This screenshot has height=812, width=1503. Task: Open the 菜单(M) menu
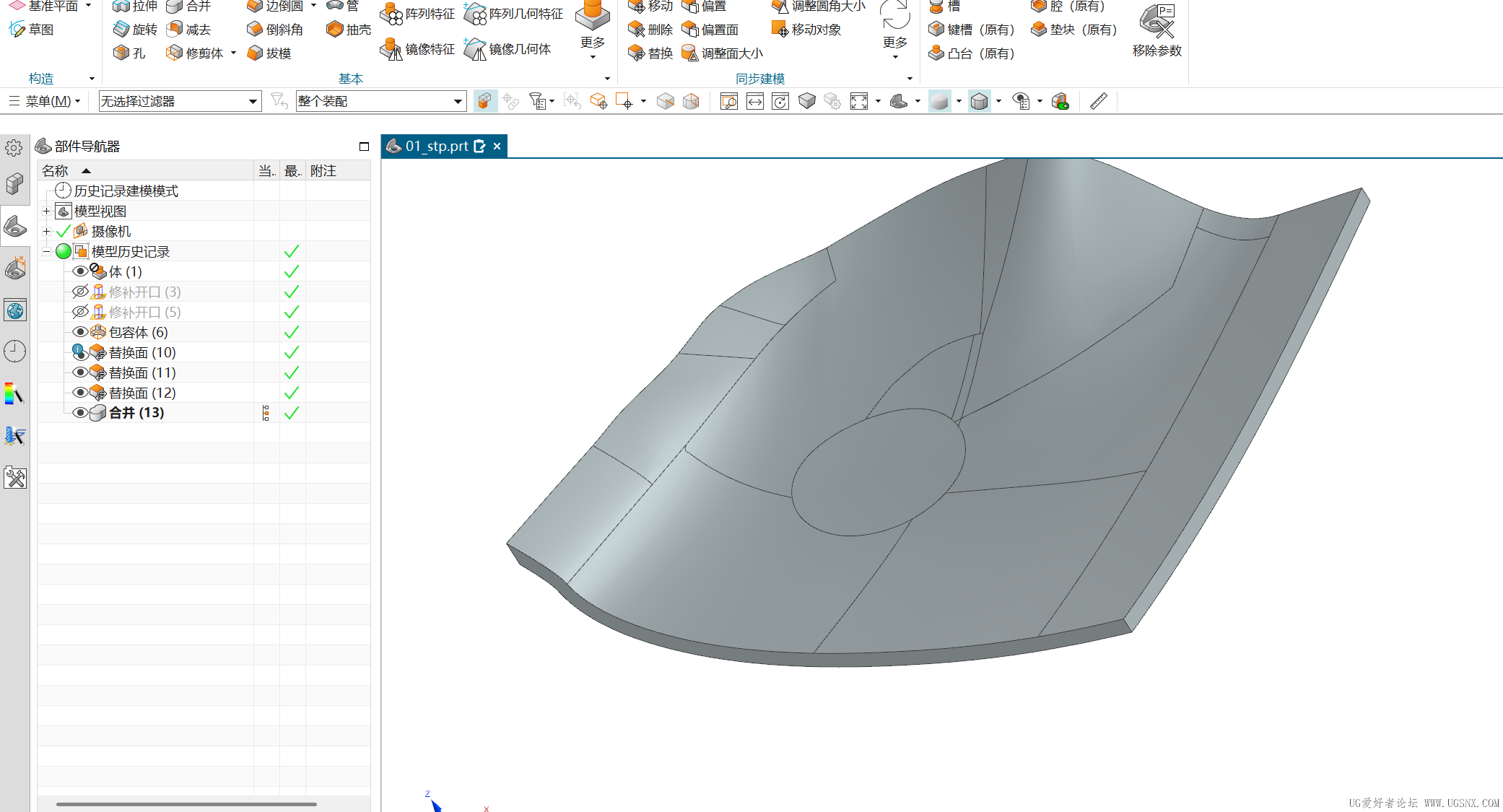[x=47, y=101]
